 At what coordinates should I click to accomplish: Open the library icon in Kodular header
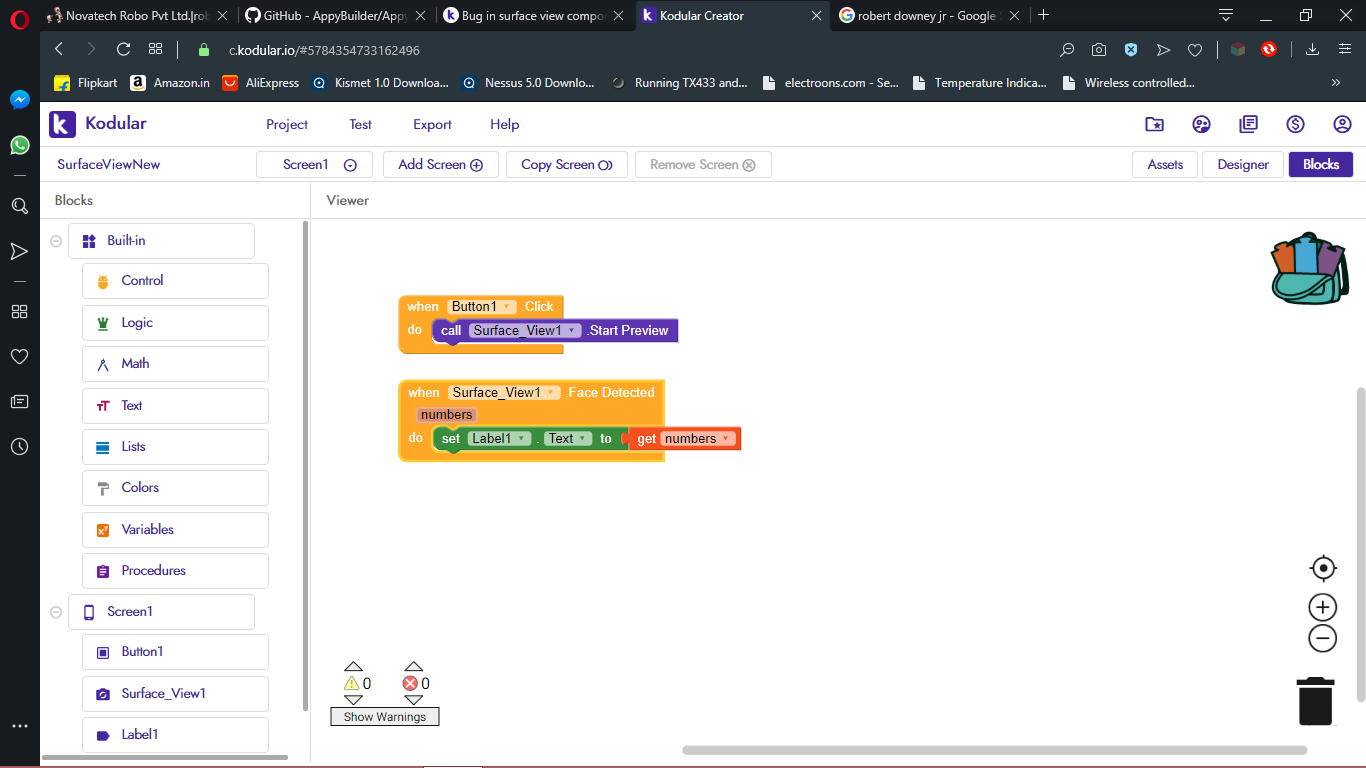coord(1248,124)
